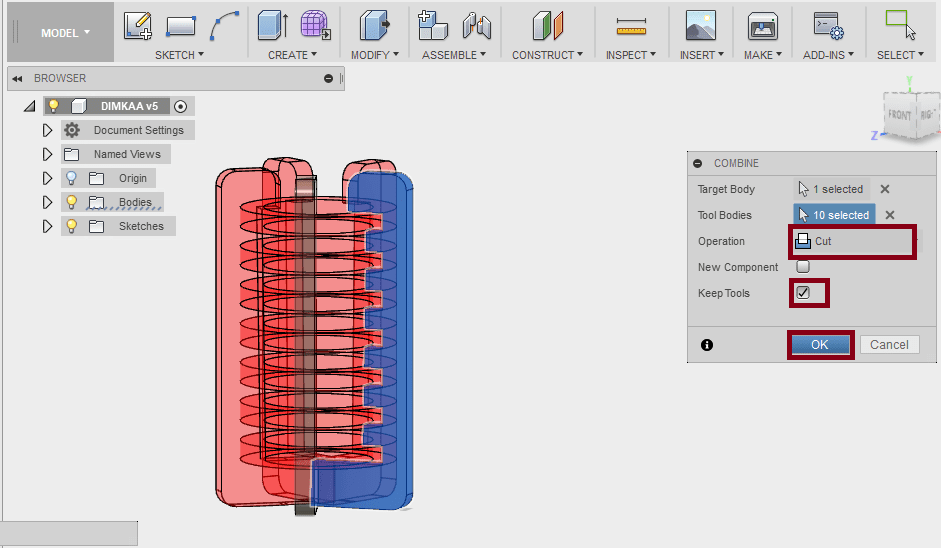
Task: Click the Measure ruler icon
Action: (631, 26)
